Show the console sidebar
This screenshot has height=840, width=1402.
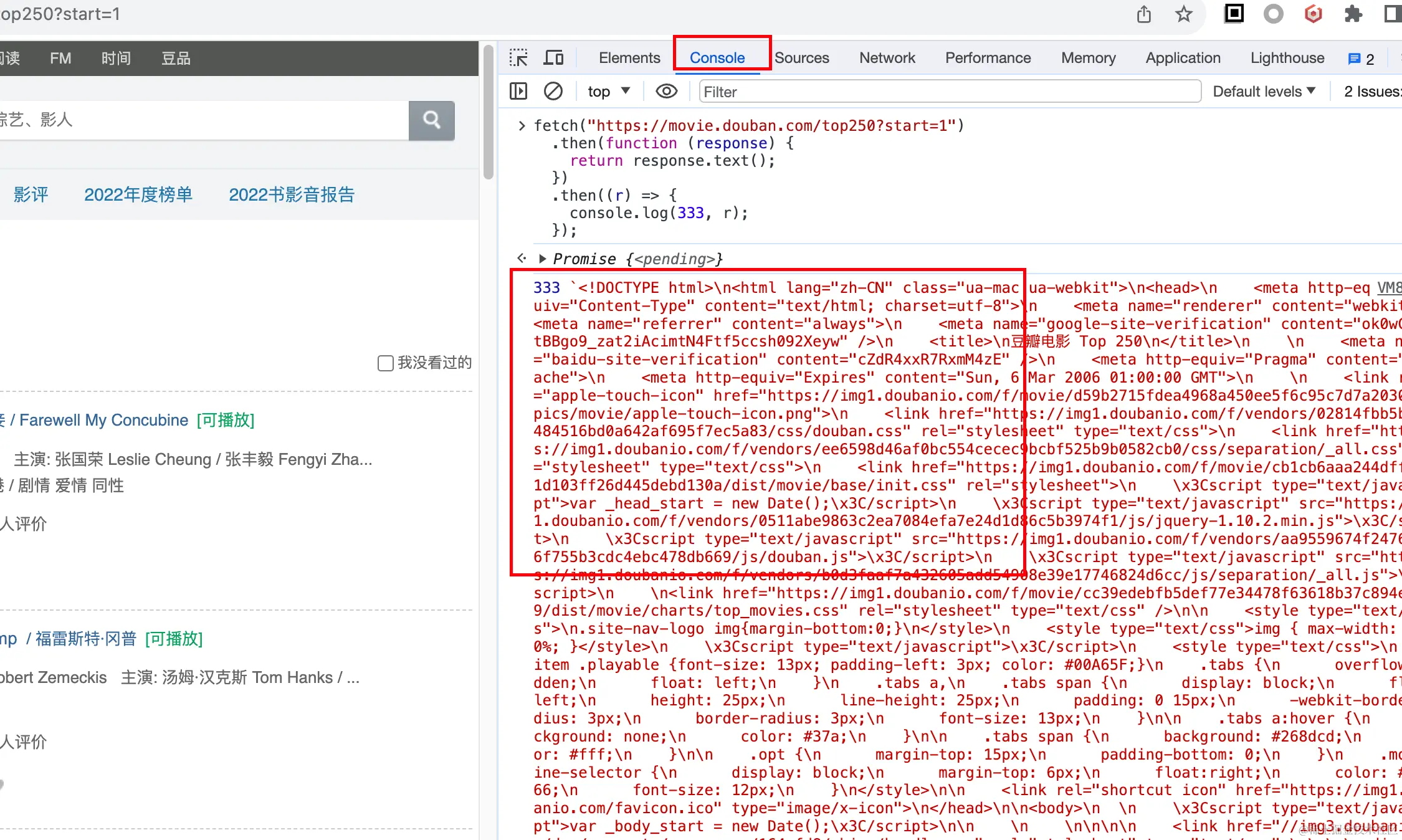(x=518, y=92)
